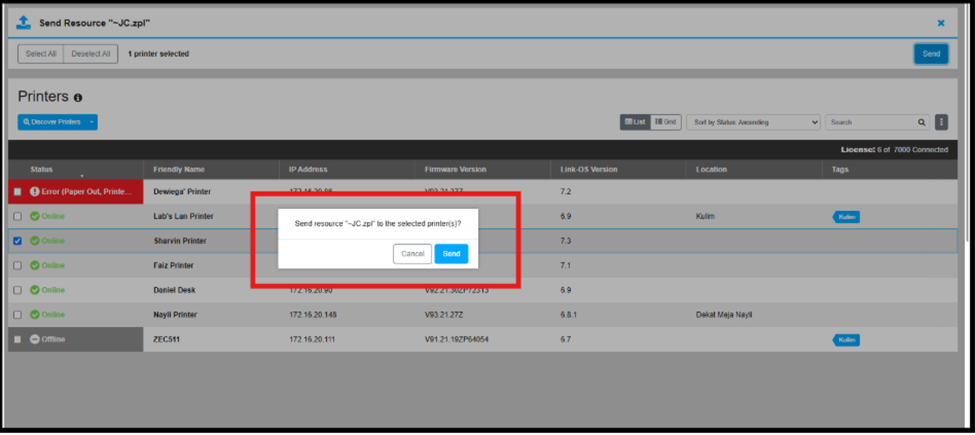Click Nayli Printer name
The height and width of the screenshot is (435, 975).
coord(175,315)
